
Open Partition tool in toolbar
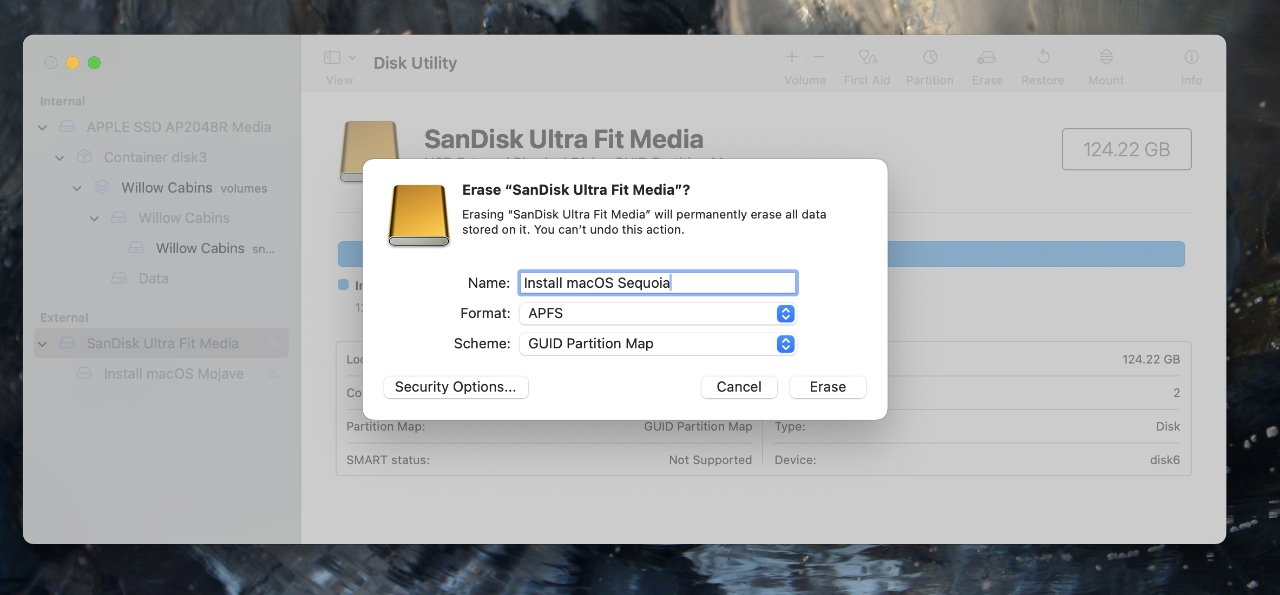(x=930, y=57)
